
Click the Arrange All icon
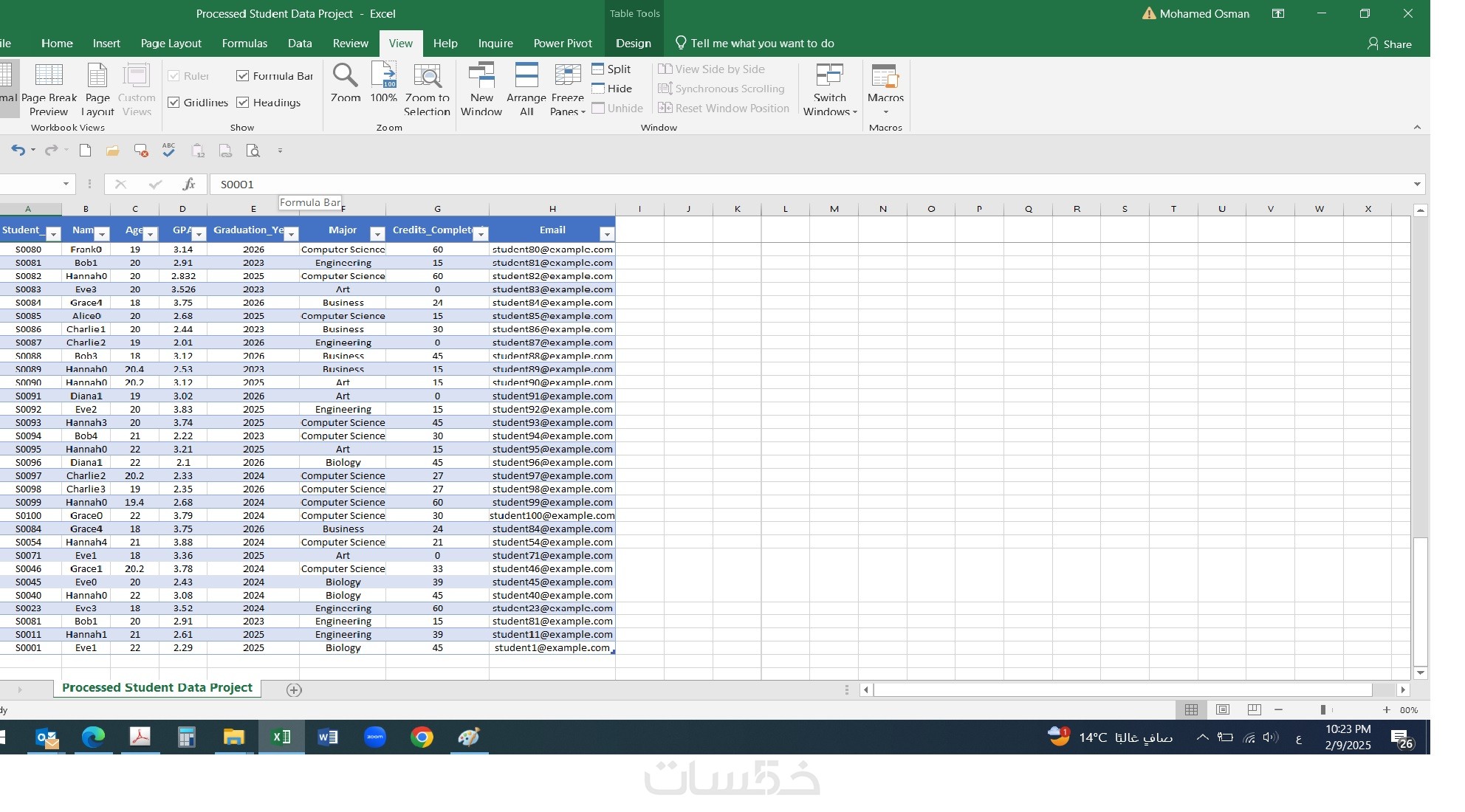click(526, 76)
